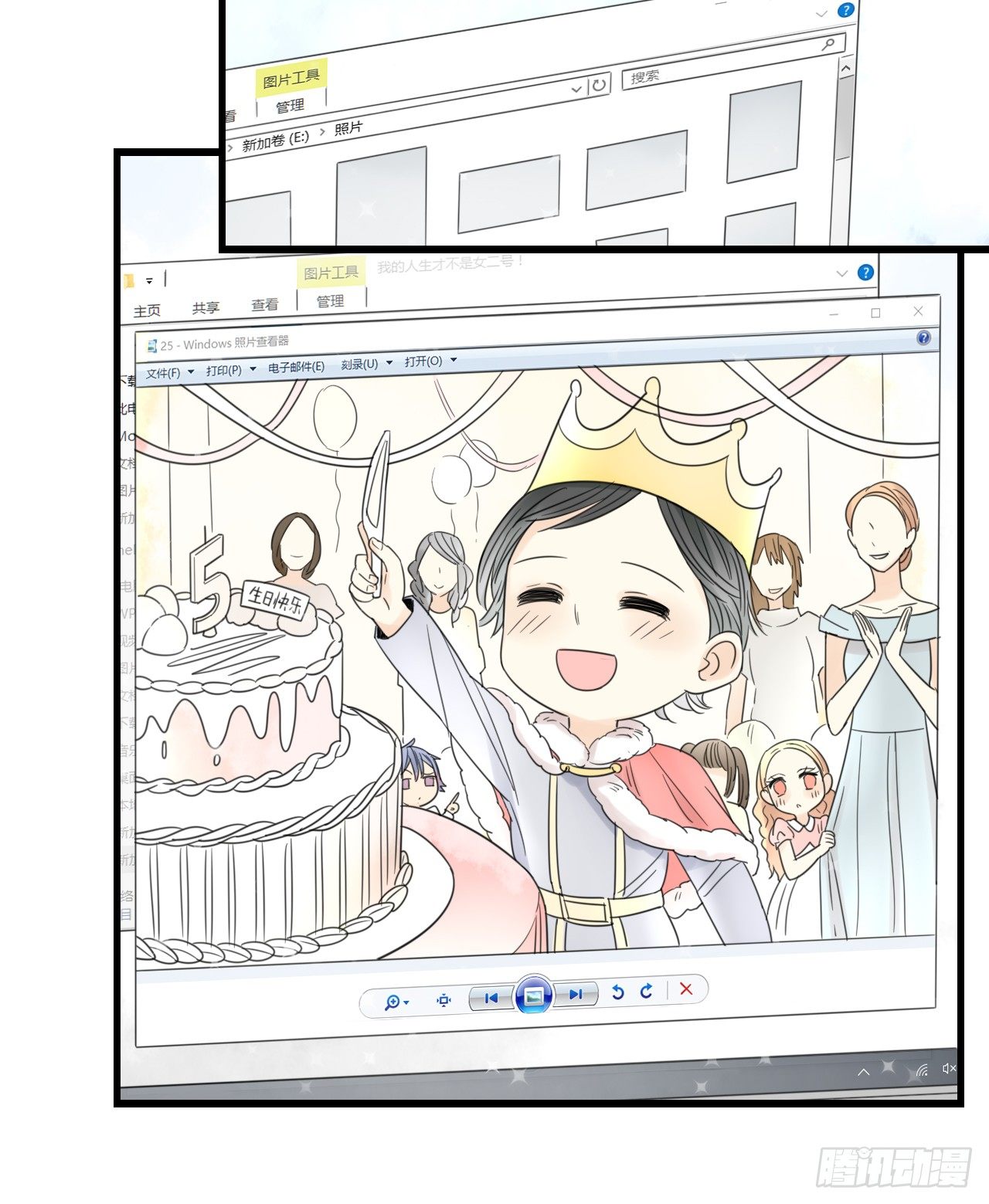Click the search magnifier in upper explorer
Screen dimensions: 989x1204
click(828, 44)
